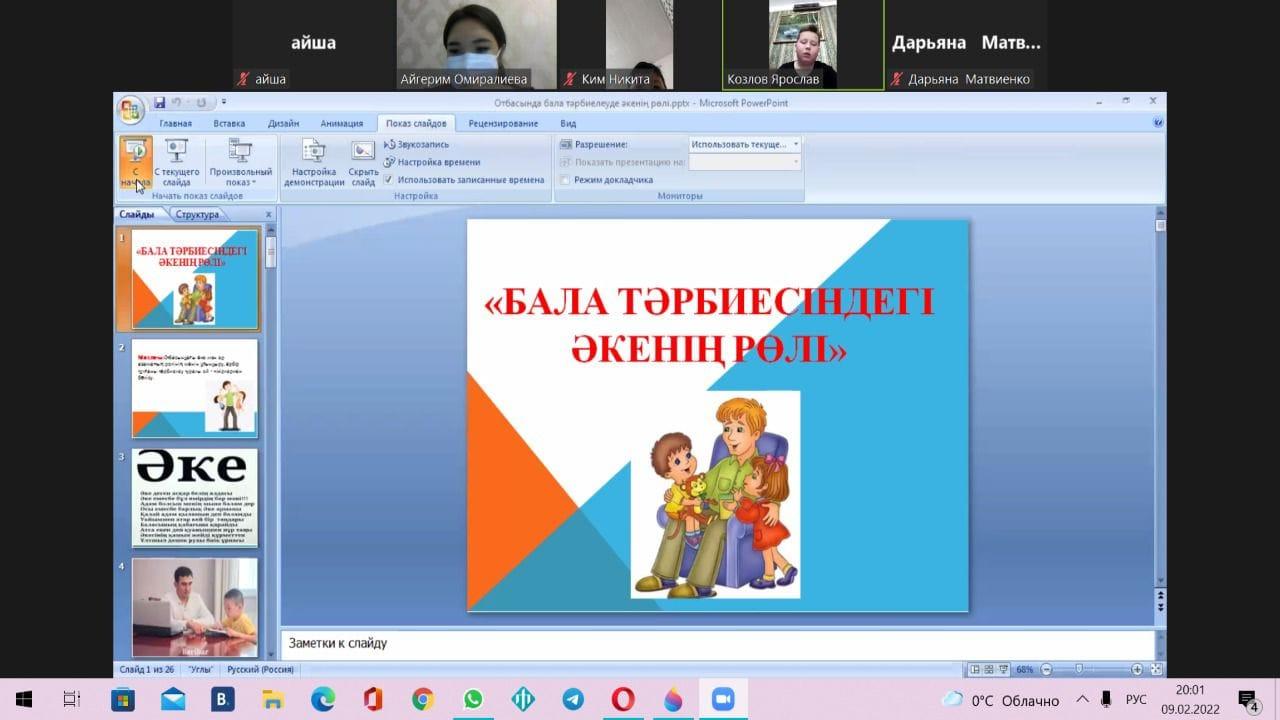This screenshot has height=720, width=1280.
Task: Open the Показать презентацию на dropdown
Action: (x=745, y=161)
